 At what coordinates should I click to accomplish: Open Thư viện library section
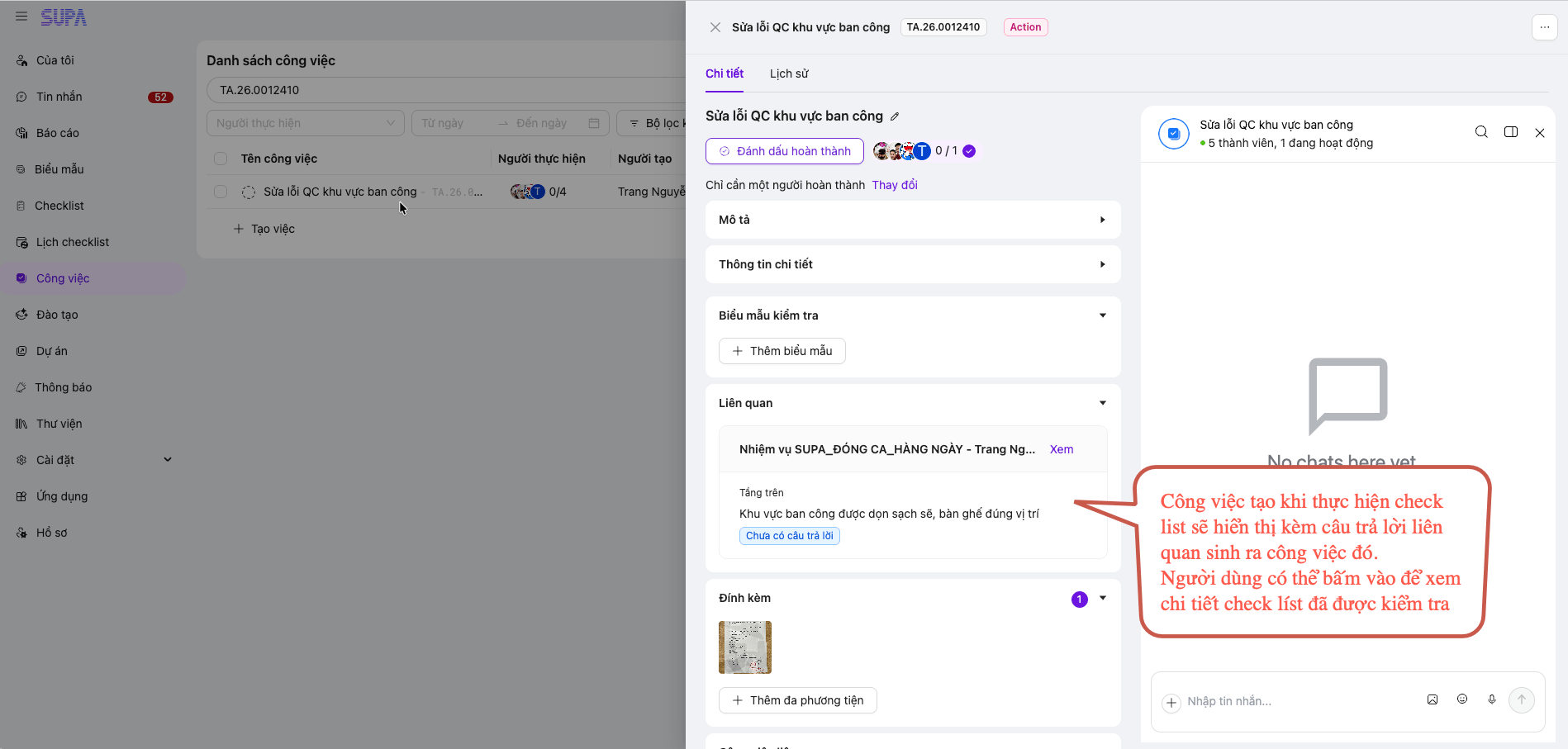[x=59, y=424]
